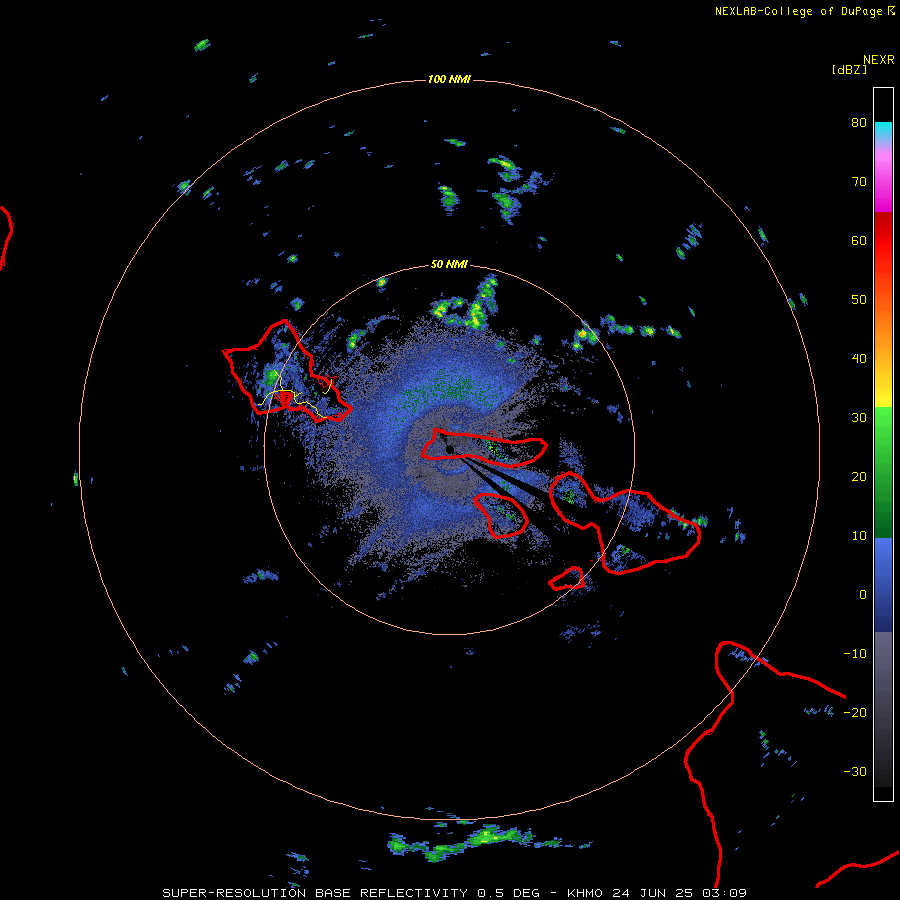Screen dimensions: 900x900
Task: Click the 70 dBZ scale value
Action: (859, 182)
